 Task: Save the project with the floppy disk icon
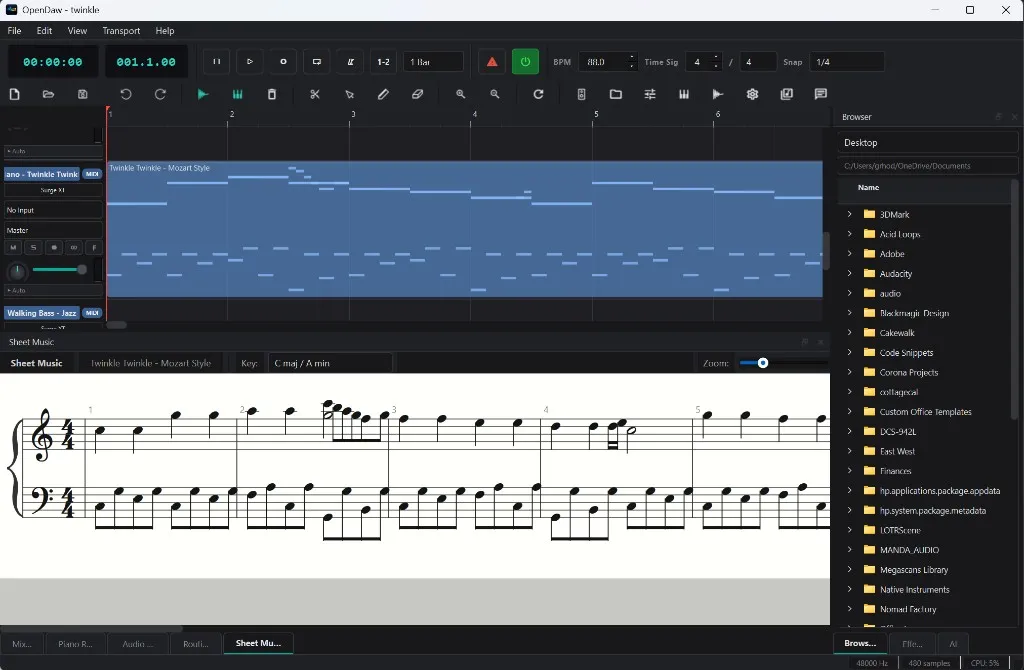click(82, 94)
